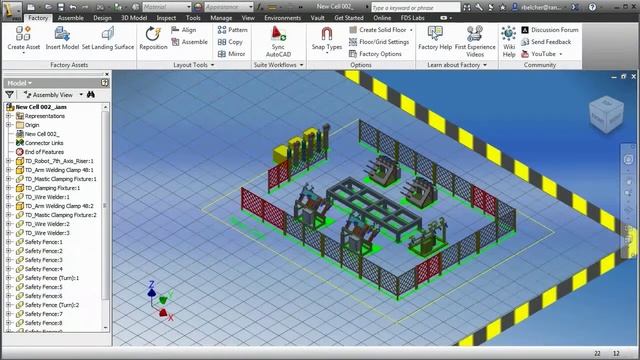
Task: Expand TD_Clamping Fixture:1 node
Action: 8,188
